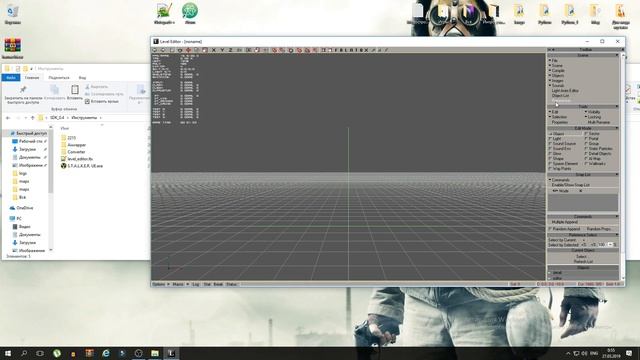The image size is (640, 360).
Task: Open Explorer ribbon tab Главная
Action: coord(32,78)
